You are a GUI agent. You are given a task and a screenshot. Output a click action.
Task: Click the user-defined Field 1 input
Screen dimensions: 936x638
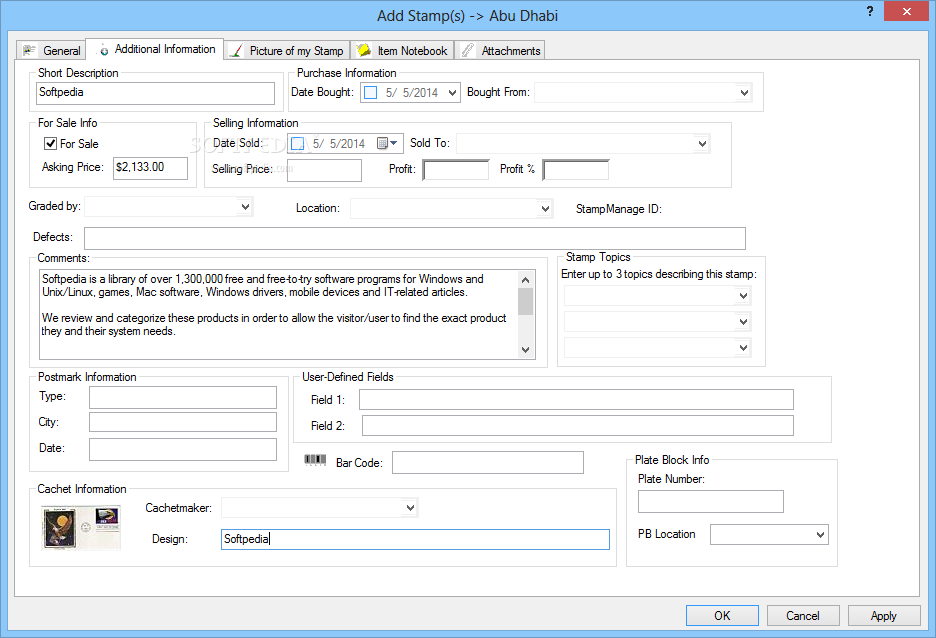click(x=576, y=400)
